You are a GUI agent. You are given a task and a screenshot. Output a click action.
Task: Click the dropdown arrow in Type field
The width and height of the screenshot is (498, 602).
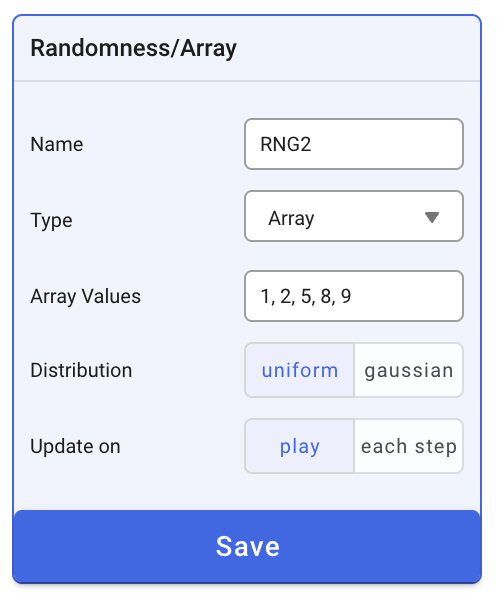coord(432,217)
